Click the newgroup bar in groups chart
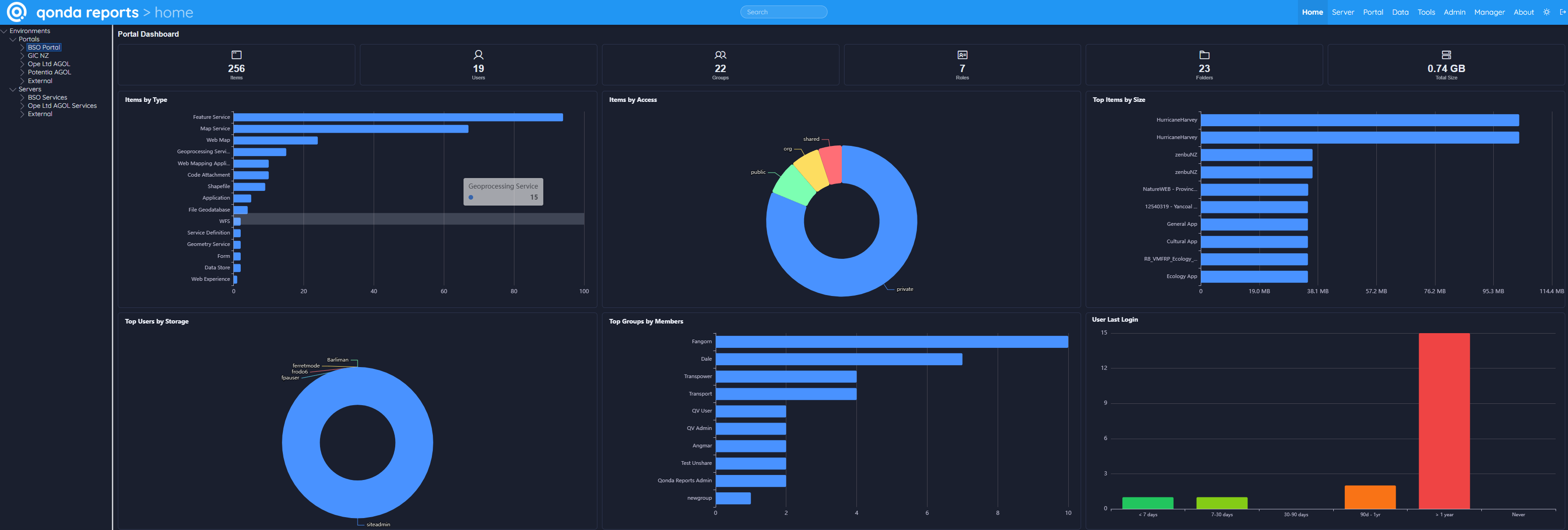Screen dimensions: 1568x530 coord(733,498)
